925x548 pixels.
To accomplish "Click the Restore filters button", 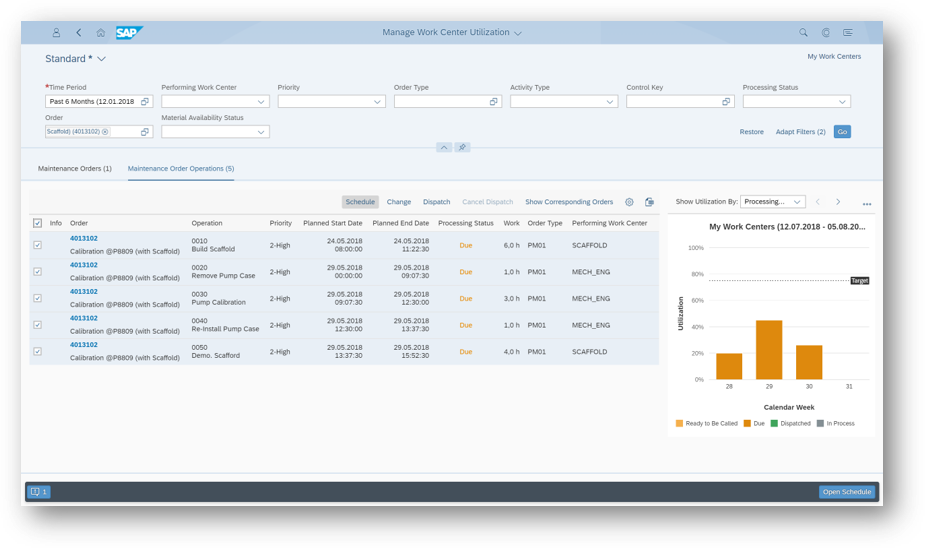I will click(x=752, y=132).
